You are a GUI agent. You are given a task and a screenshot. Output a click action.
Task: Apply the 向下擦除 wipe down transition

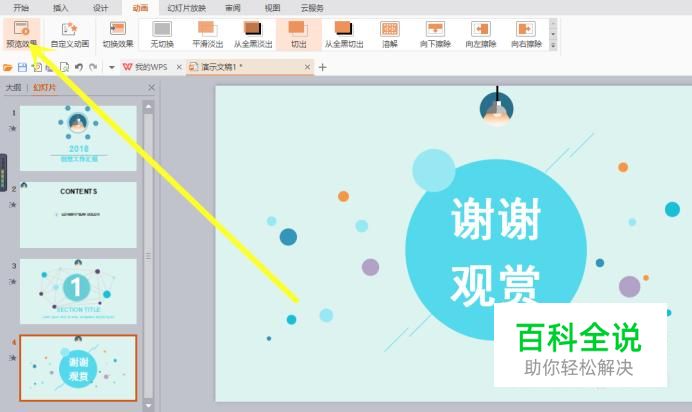point(435,34)
